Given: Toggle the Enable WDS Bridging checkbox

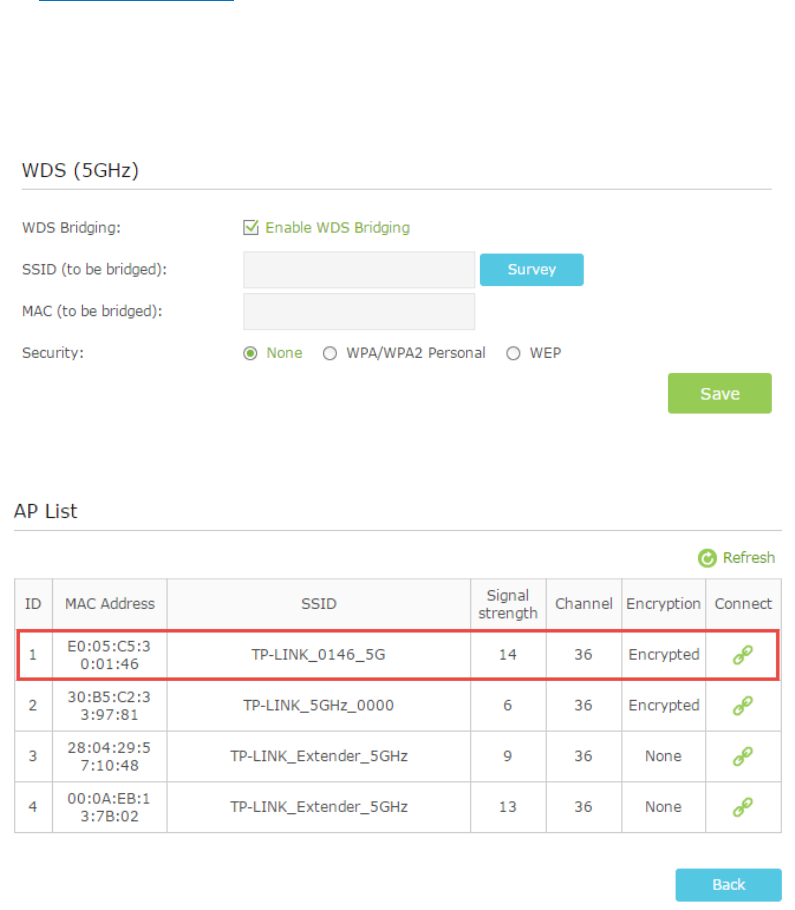Looking at the screenshot, I should [251, 228].
